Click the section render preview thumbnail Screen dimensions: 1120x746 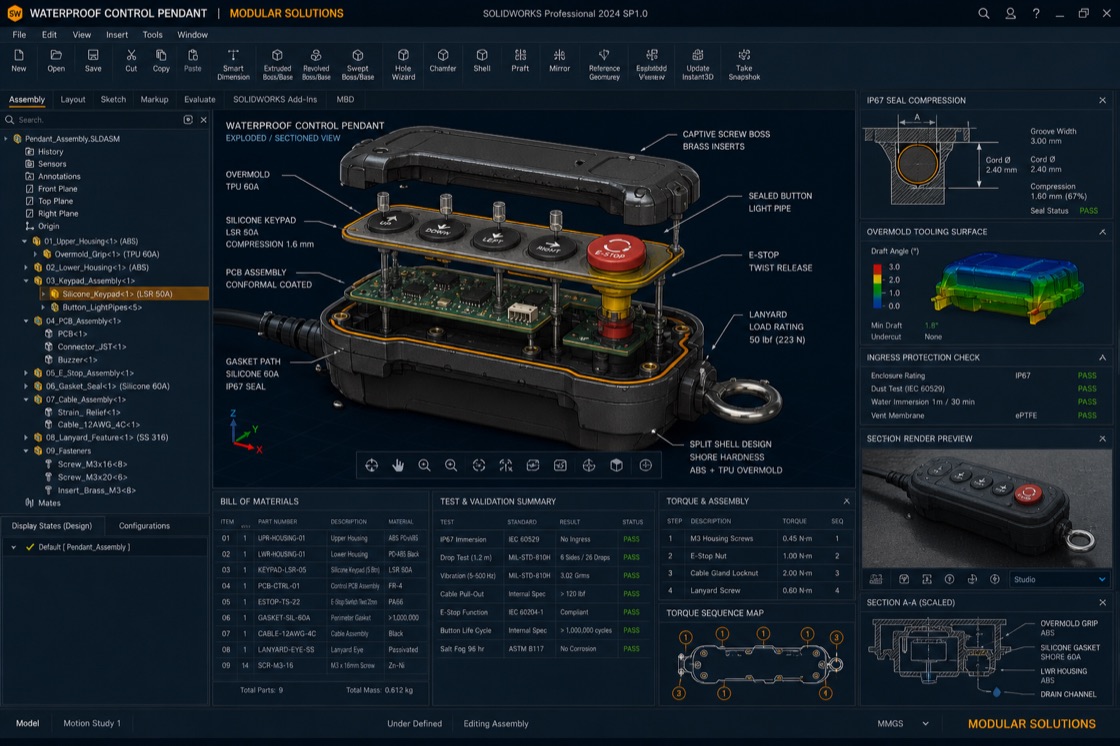(x=986, y=509)
